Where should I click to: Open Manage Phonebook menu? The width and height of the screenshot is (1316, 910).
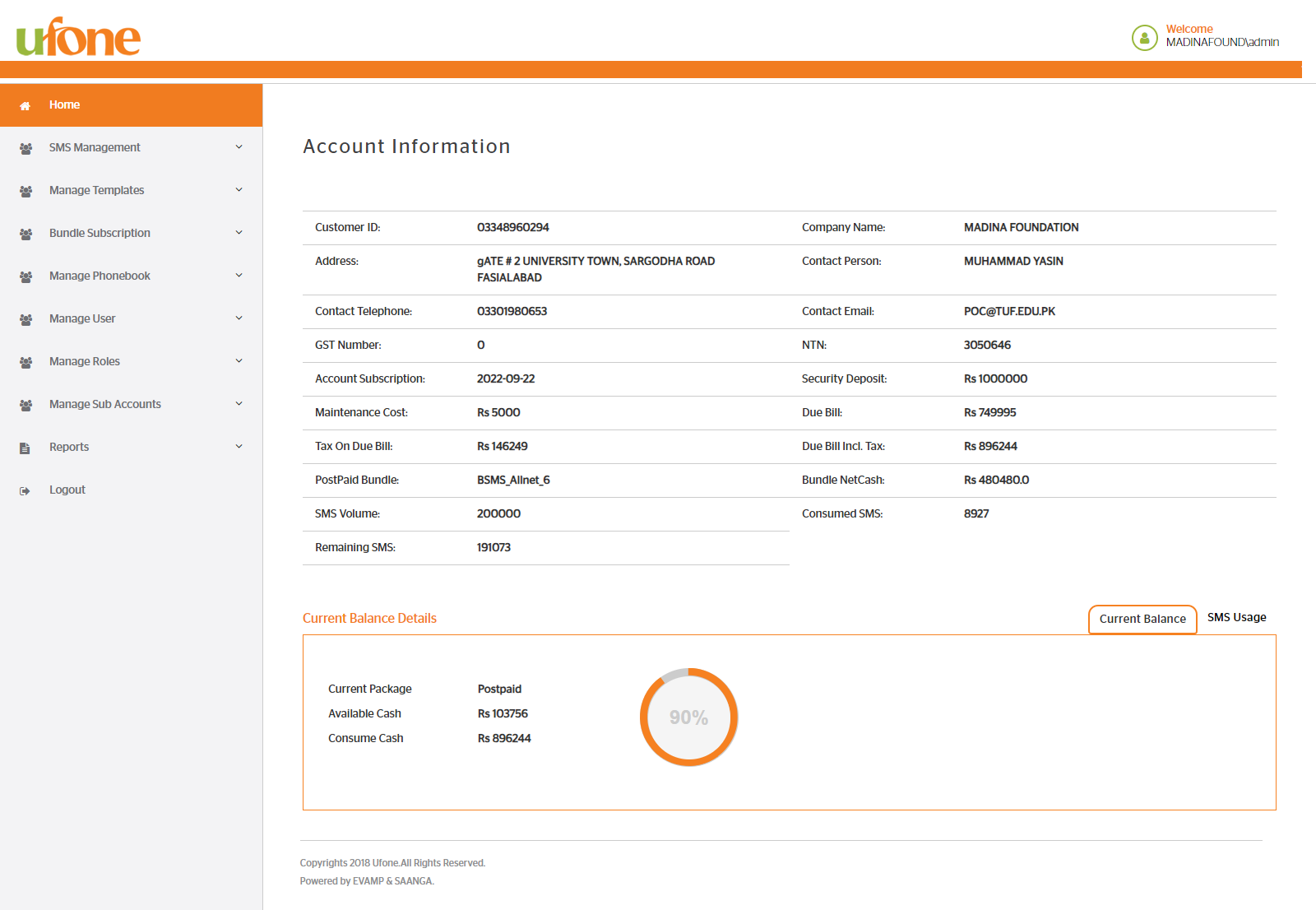pos(132,276)
